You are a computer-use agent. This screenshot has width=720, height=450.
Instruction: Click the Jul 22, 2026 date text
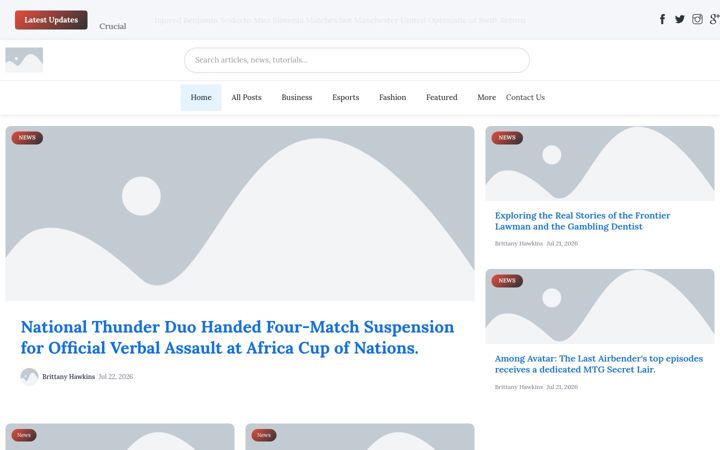pos(116,377)
